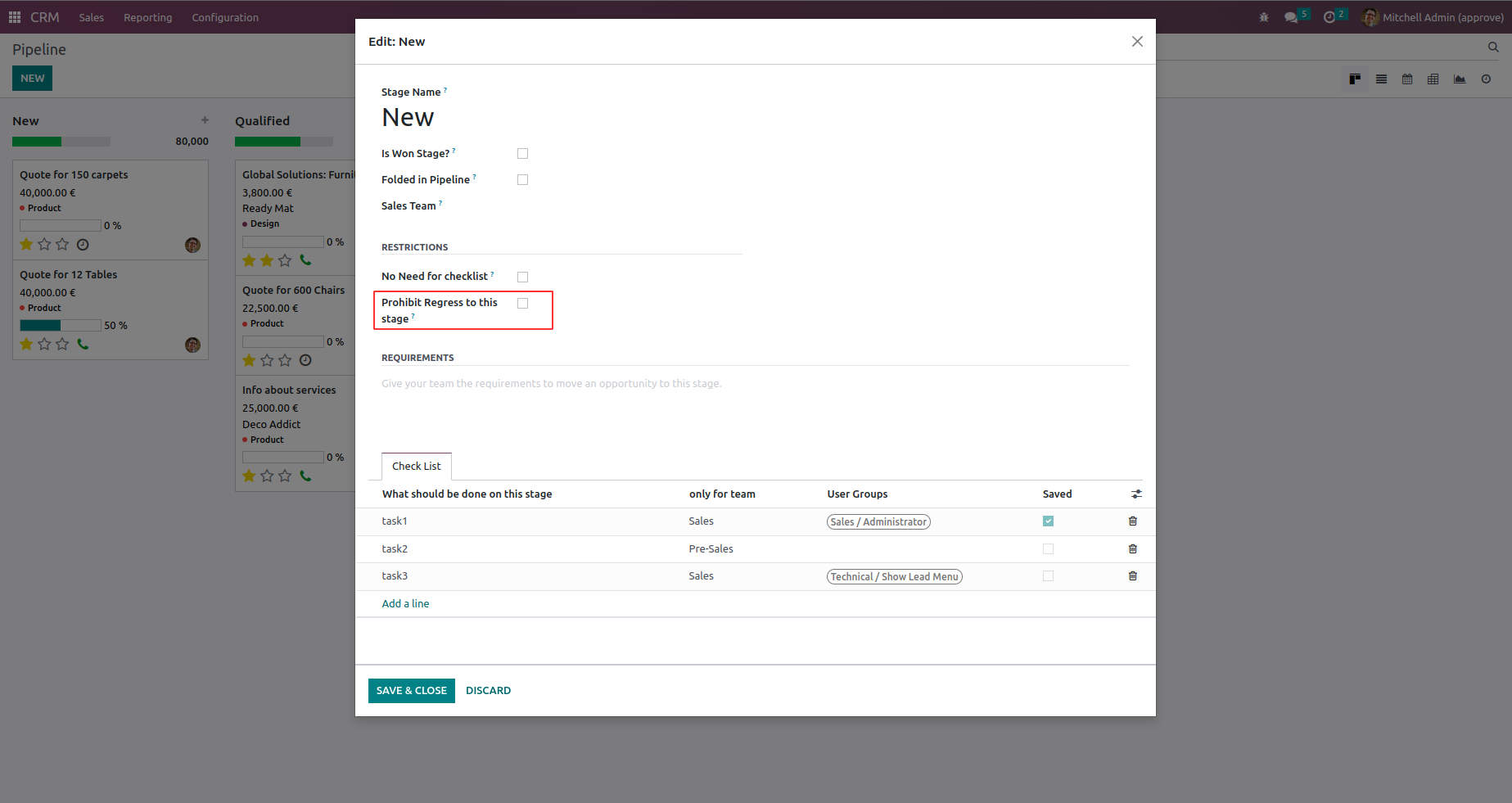Check Prohibit Regress to this stage

point(523,304)
